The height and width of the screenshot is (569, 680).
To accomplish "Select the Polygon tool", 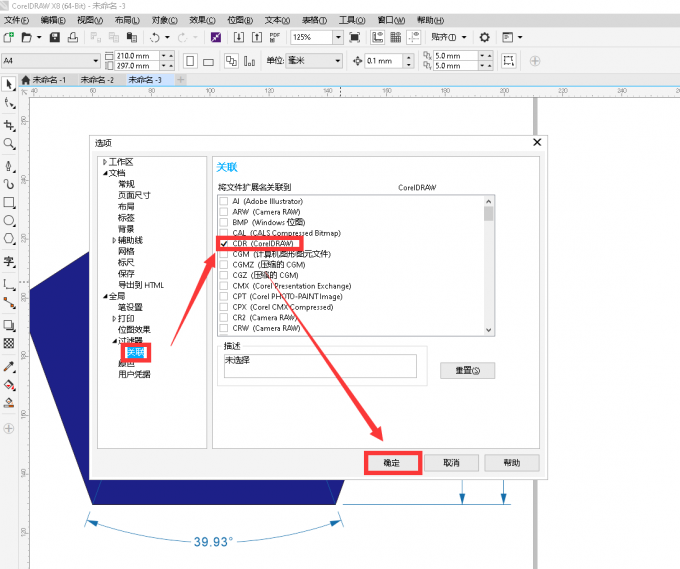I will click(x=9, y=239).
